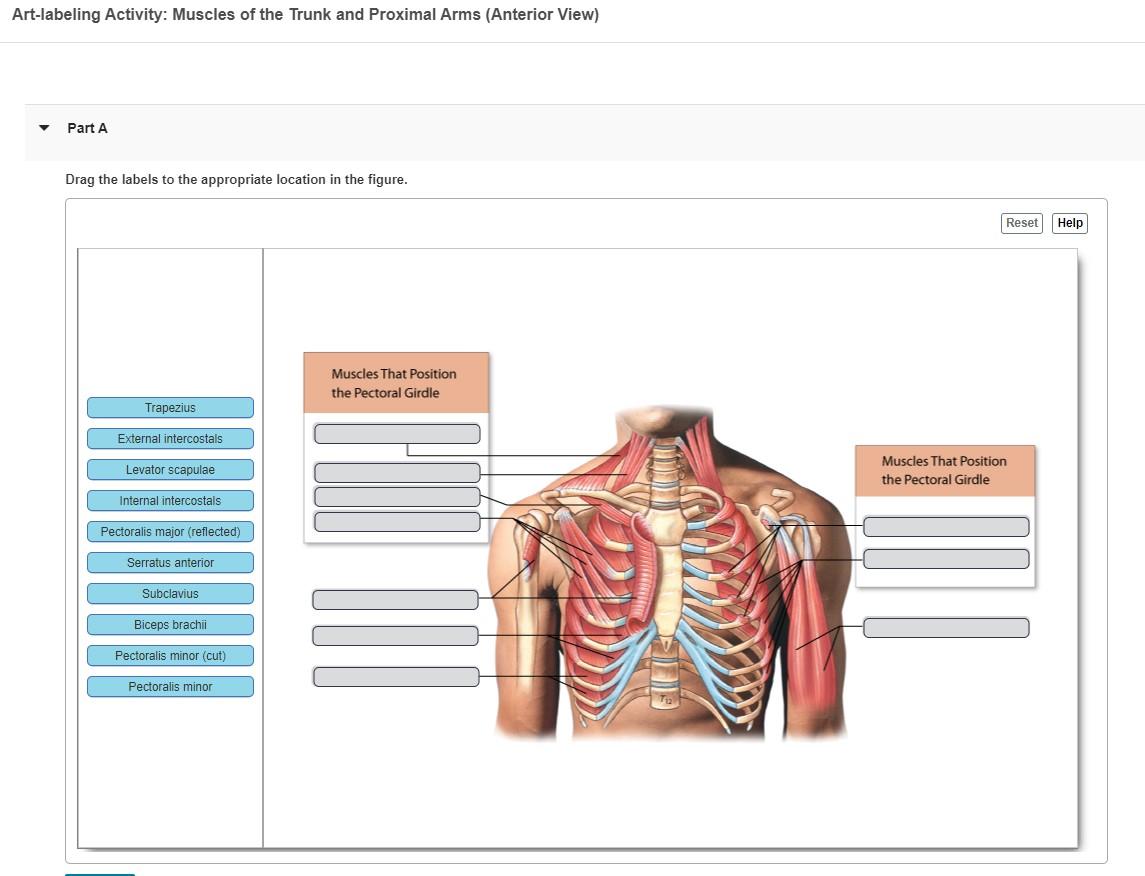1145x876 pixels.
Task: Select the Internal intercostals label
Action: [170, 500]
